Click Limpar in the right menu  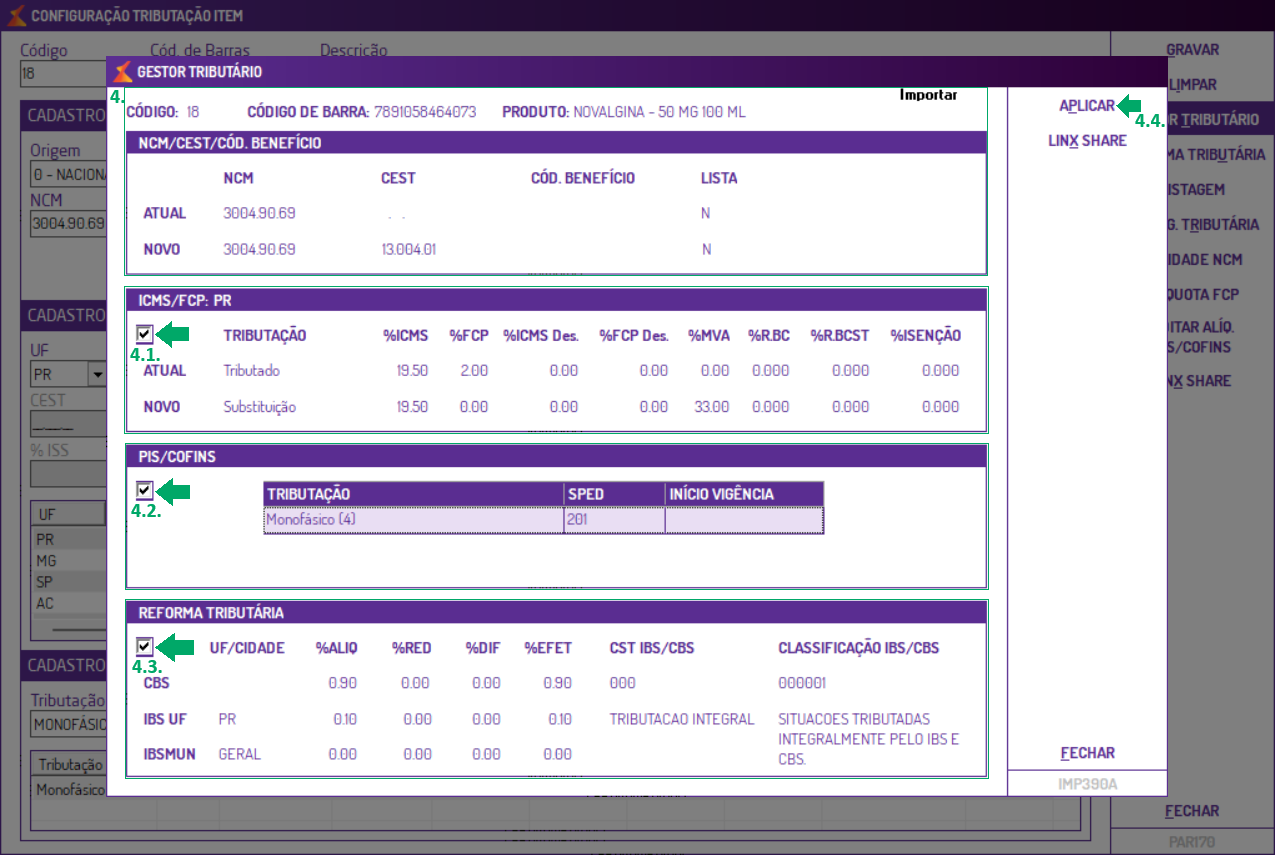point(1193,85)
